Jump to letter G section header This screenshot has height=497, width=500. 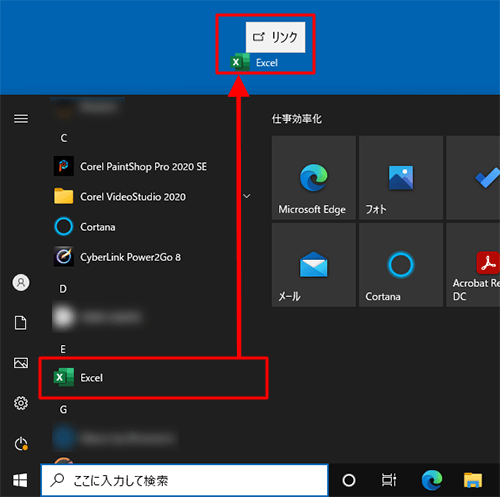pyautogui.click(x=63, y=409)
